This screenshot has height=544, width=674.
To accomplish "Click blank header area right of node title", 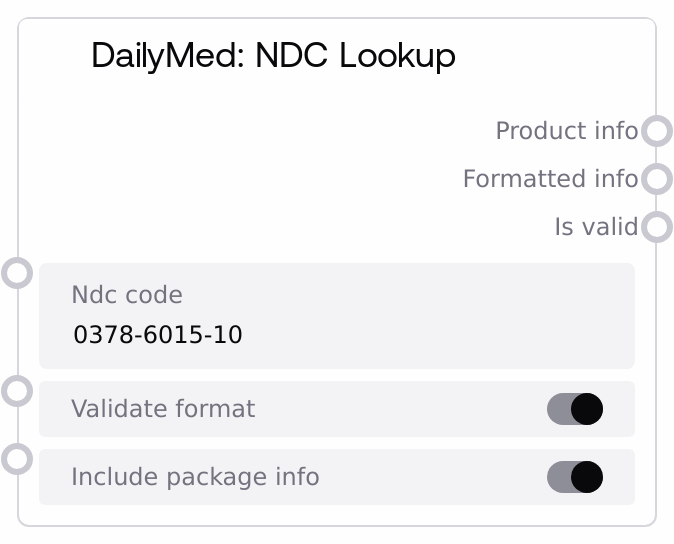I will point(560,56).
